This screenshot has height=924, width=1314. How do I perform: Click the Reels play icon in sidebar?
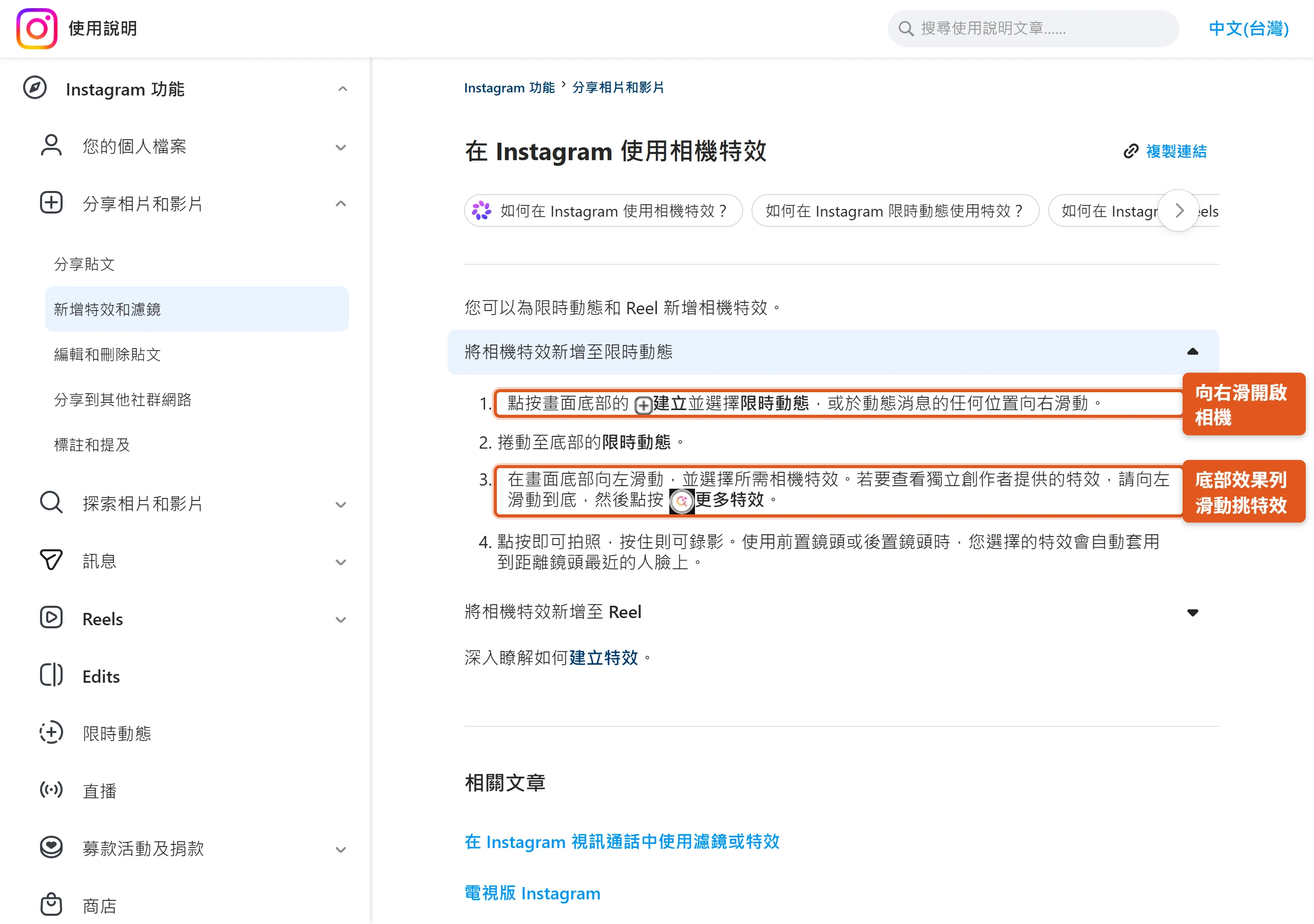51,618
